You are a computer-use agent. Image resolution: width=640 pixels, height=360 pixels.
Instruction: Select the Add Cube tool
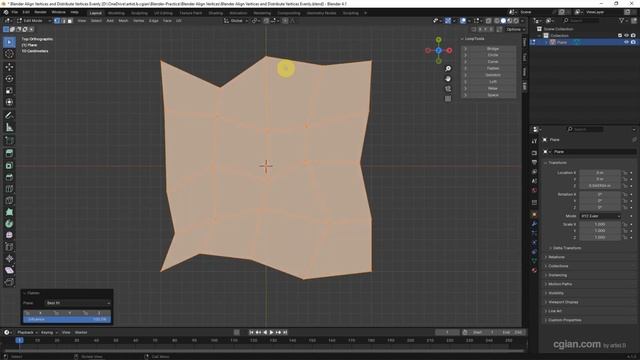9,141
